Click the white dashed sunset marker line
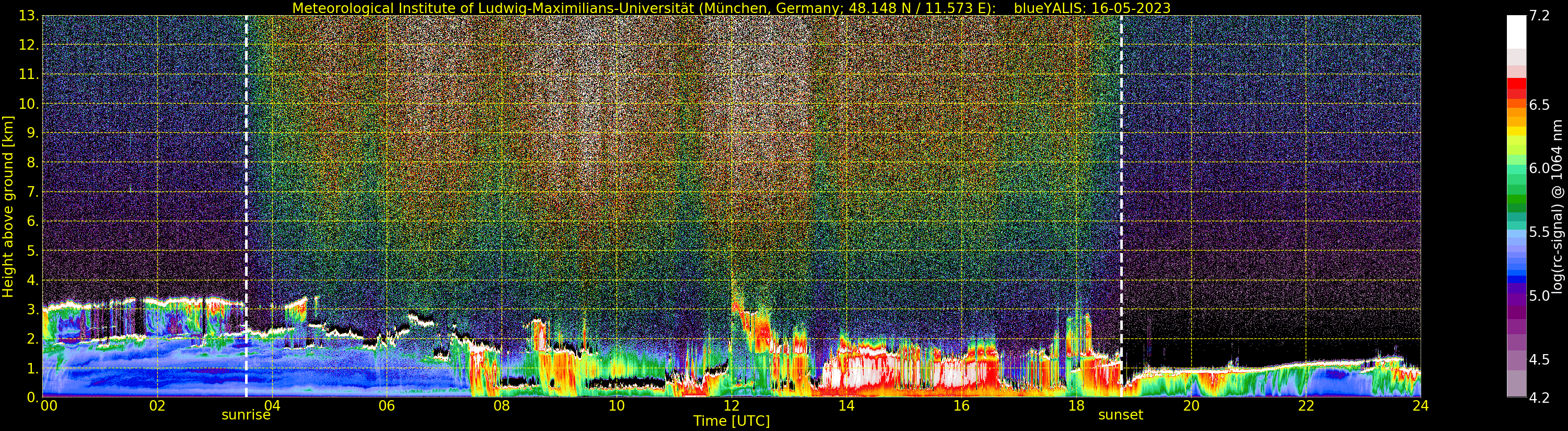The image size is (1568, 431). (1121, 206)
